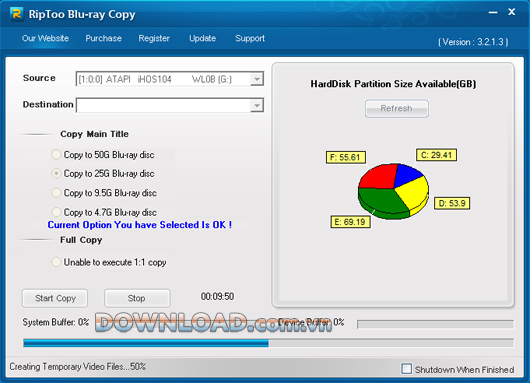The height and width of the screenshot is (383, 530).
Task: Select Copy to 9.5G Blu-ray disc
Action: coord(56,193)
